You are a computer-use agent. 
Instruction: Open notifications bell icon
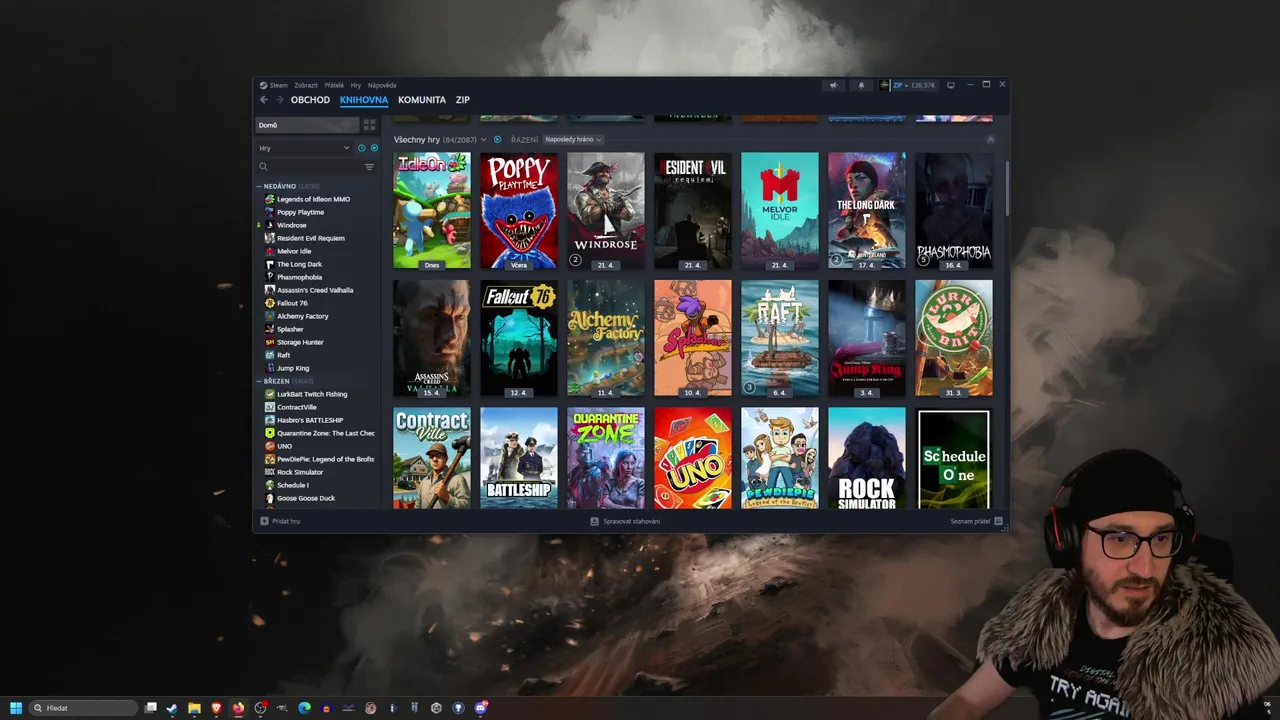[x=861, y=85]
